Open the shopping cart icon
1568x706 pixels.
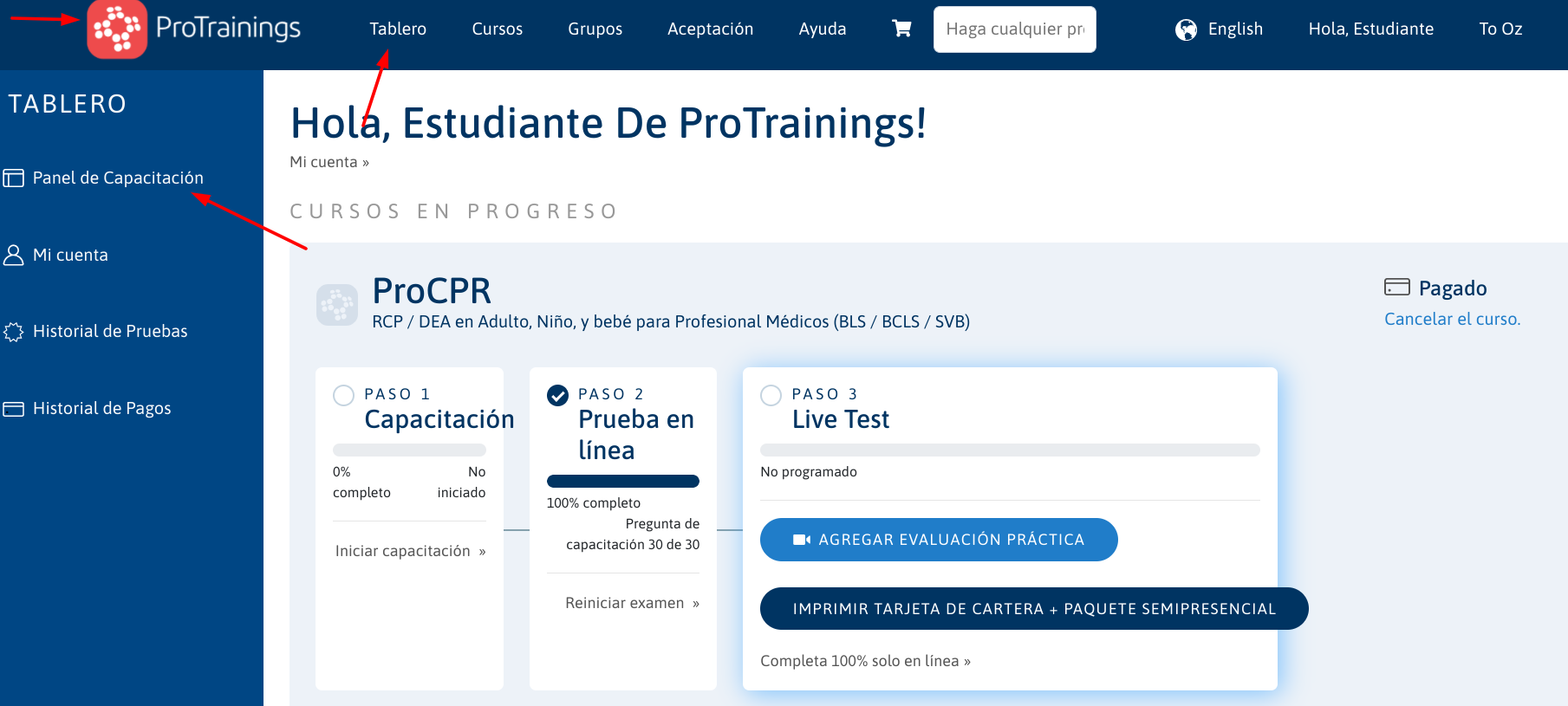coord(901,29)
